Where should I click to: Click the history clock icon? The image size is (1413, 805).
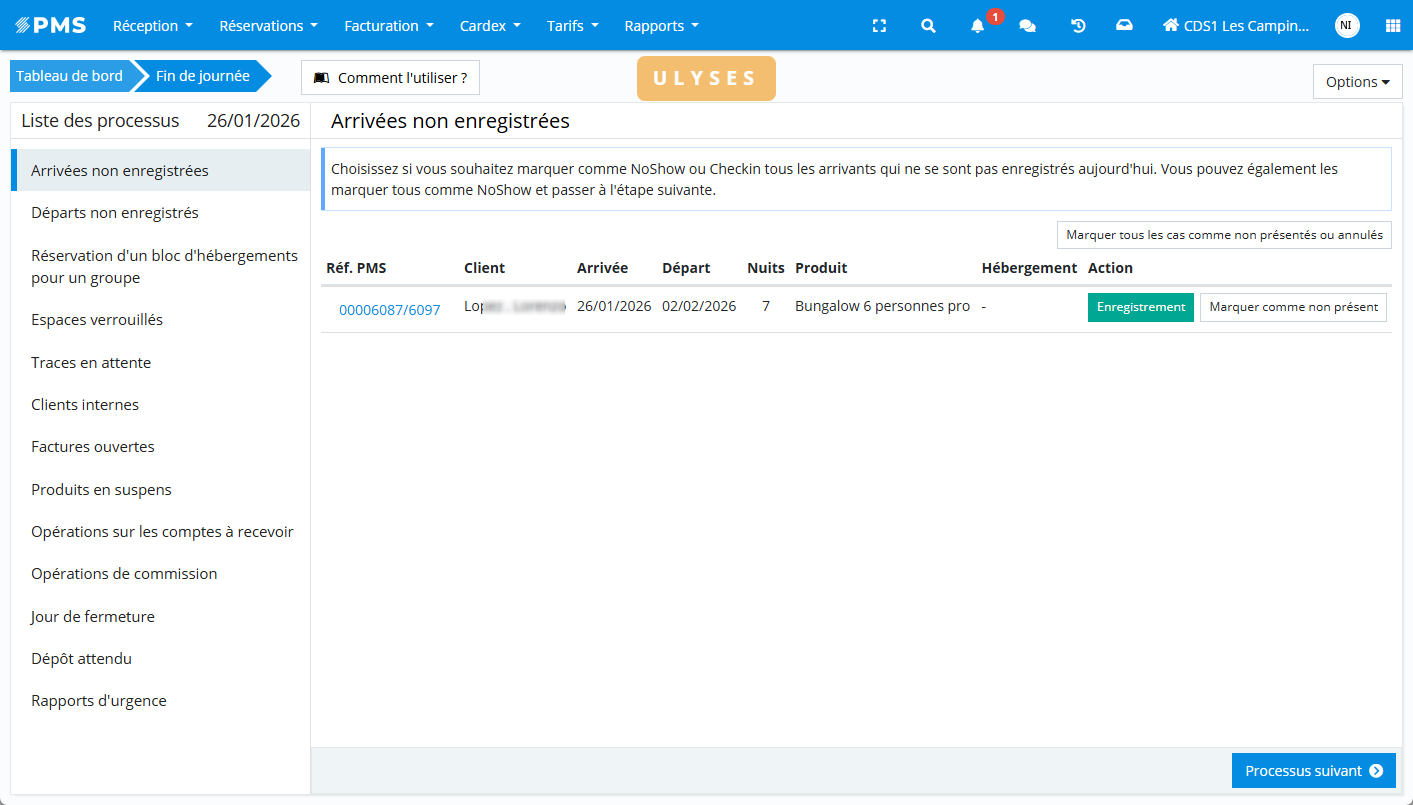tap(1078, 26)
